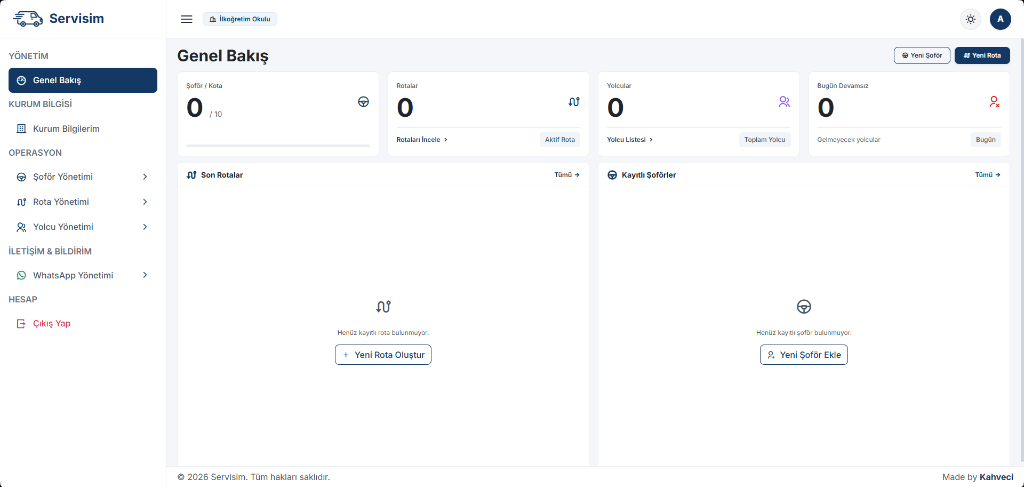Click the Bugün badge
The width and height of the screenshot is (1024, 487).
[985, 140]
